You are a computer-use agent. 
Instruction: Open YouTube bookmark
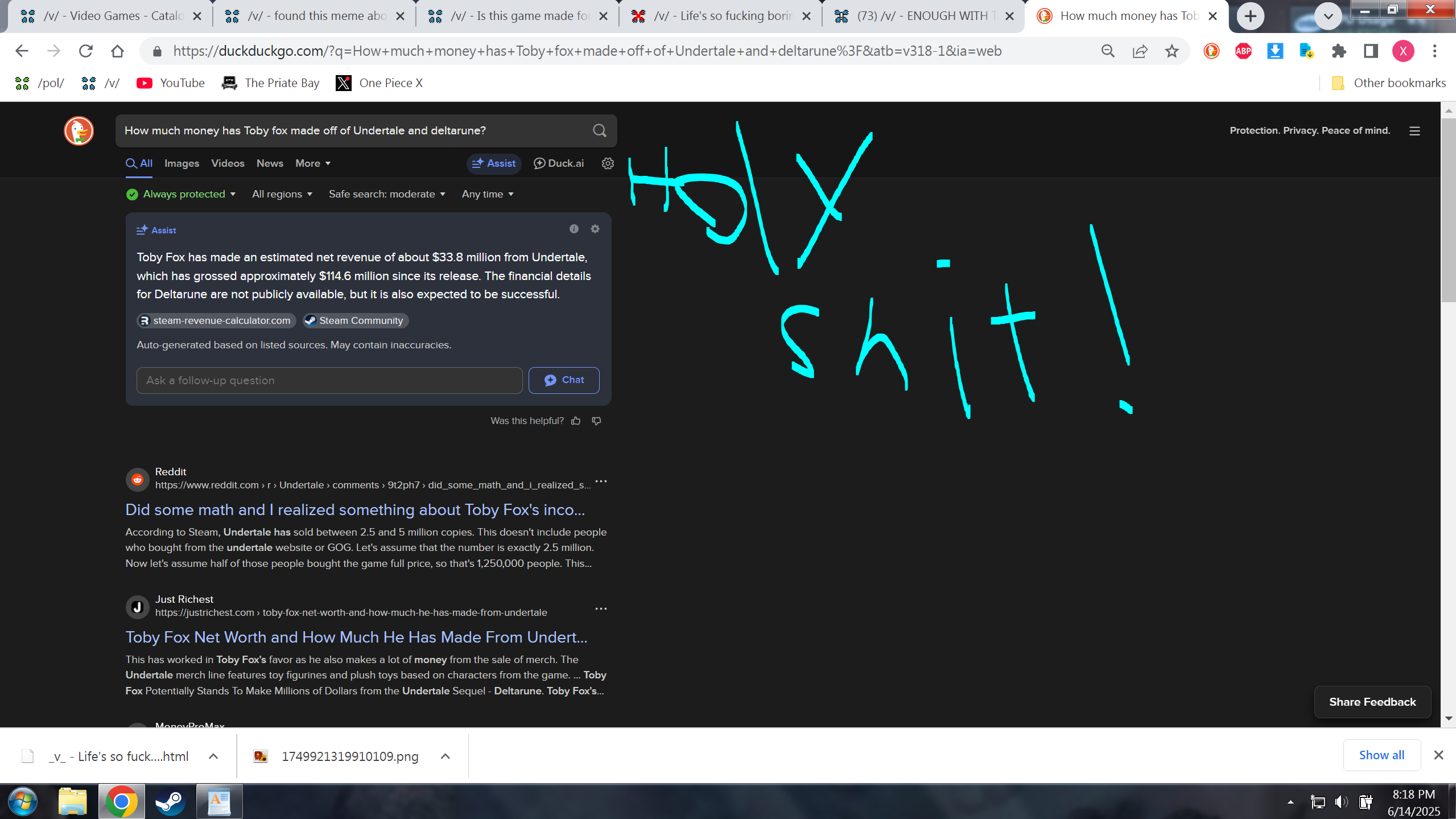[x=171, y=83]
